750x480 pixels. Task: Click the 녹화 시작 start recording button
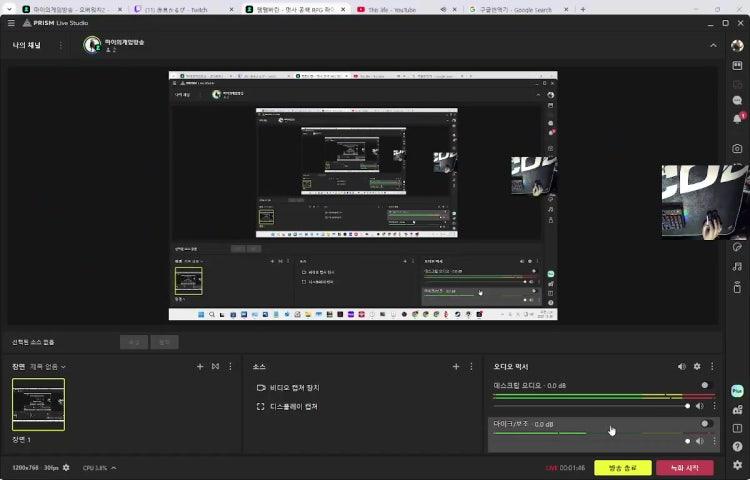pyautogui.click(x=684, y=467)
